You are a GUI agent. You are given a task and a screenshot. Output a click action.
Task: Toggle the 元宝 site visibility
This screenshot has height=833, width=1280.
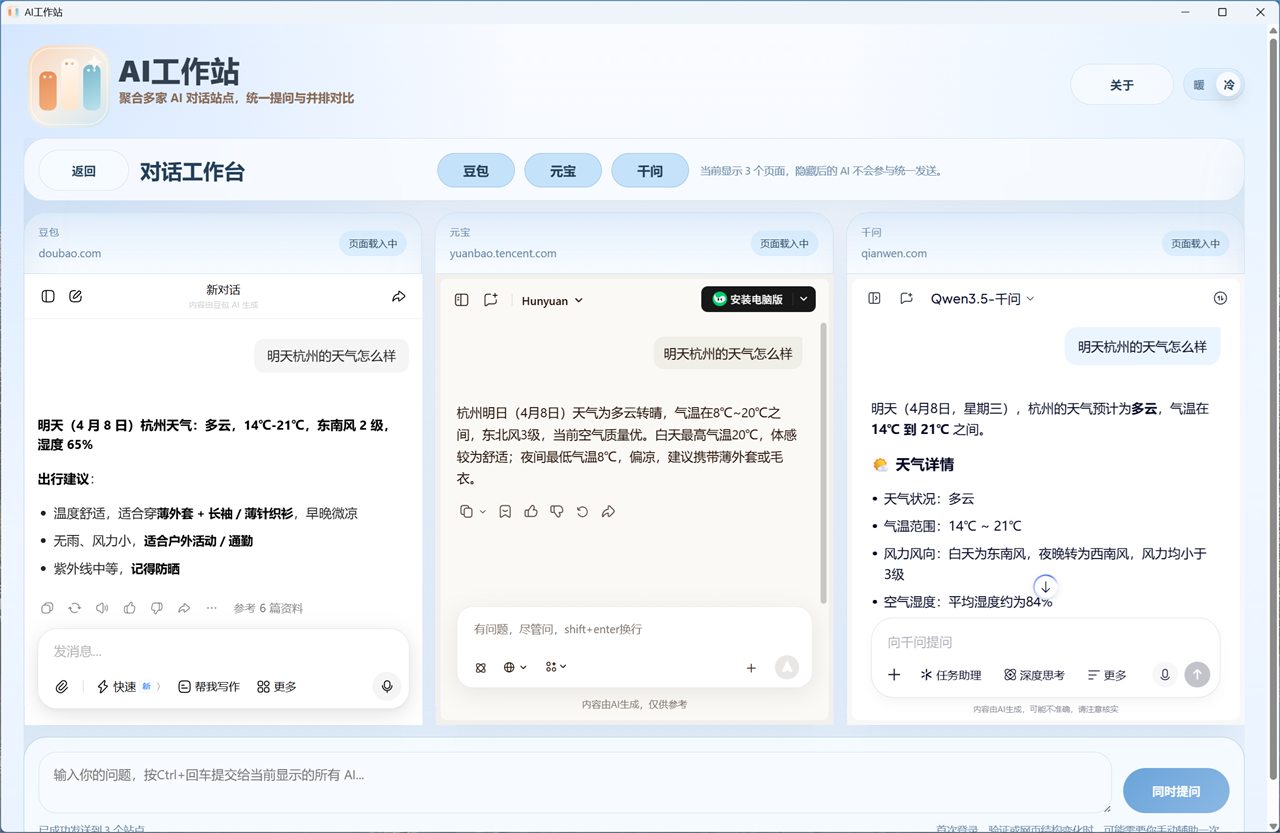[563, 170]
